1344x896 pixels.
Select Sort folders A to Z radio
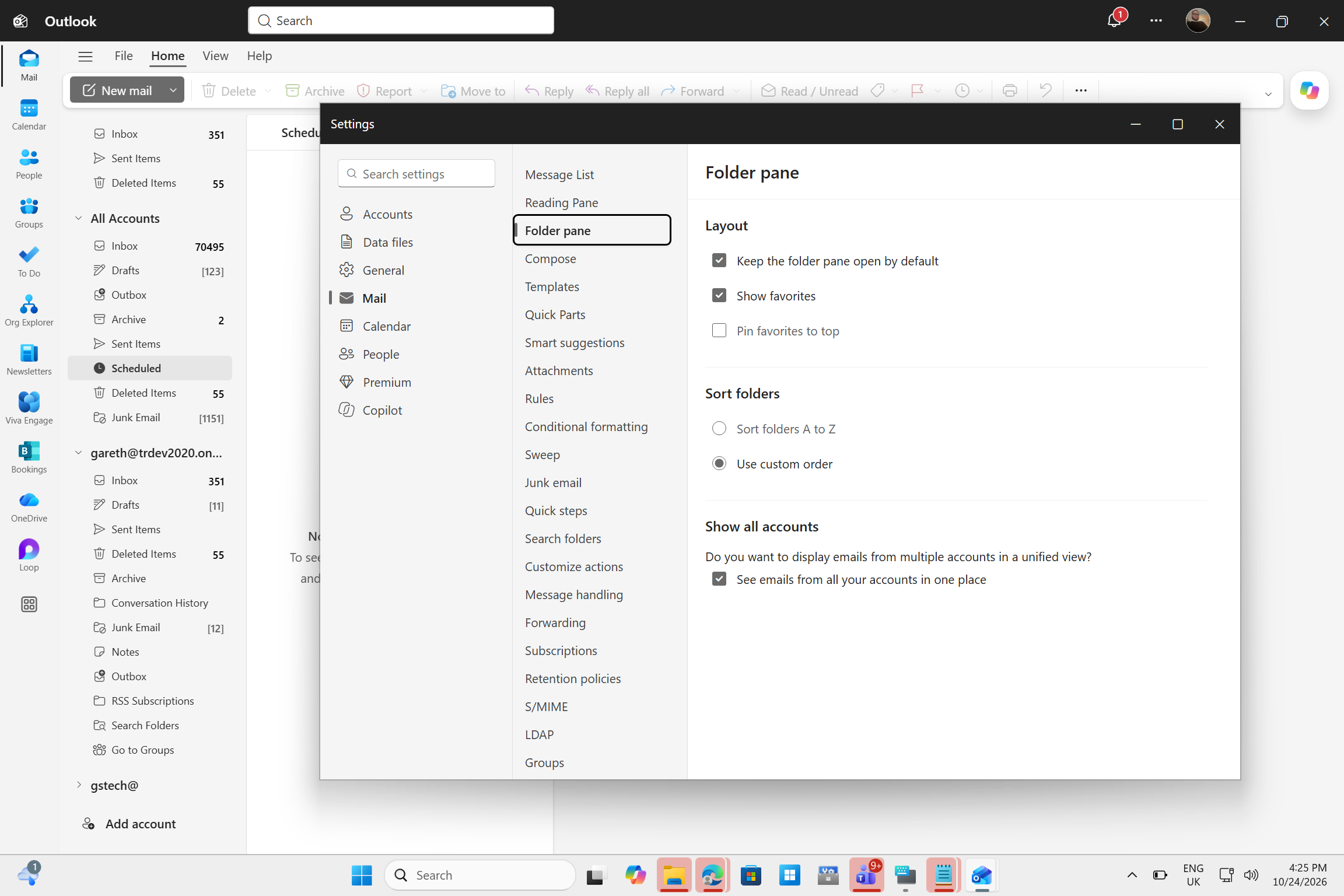(x=719, y=429)
